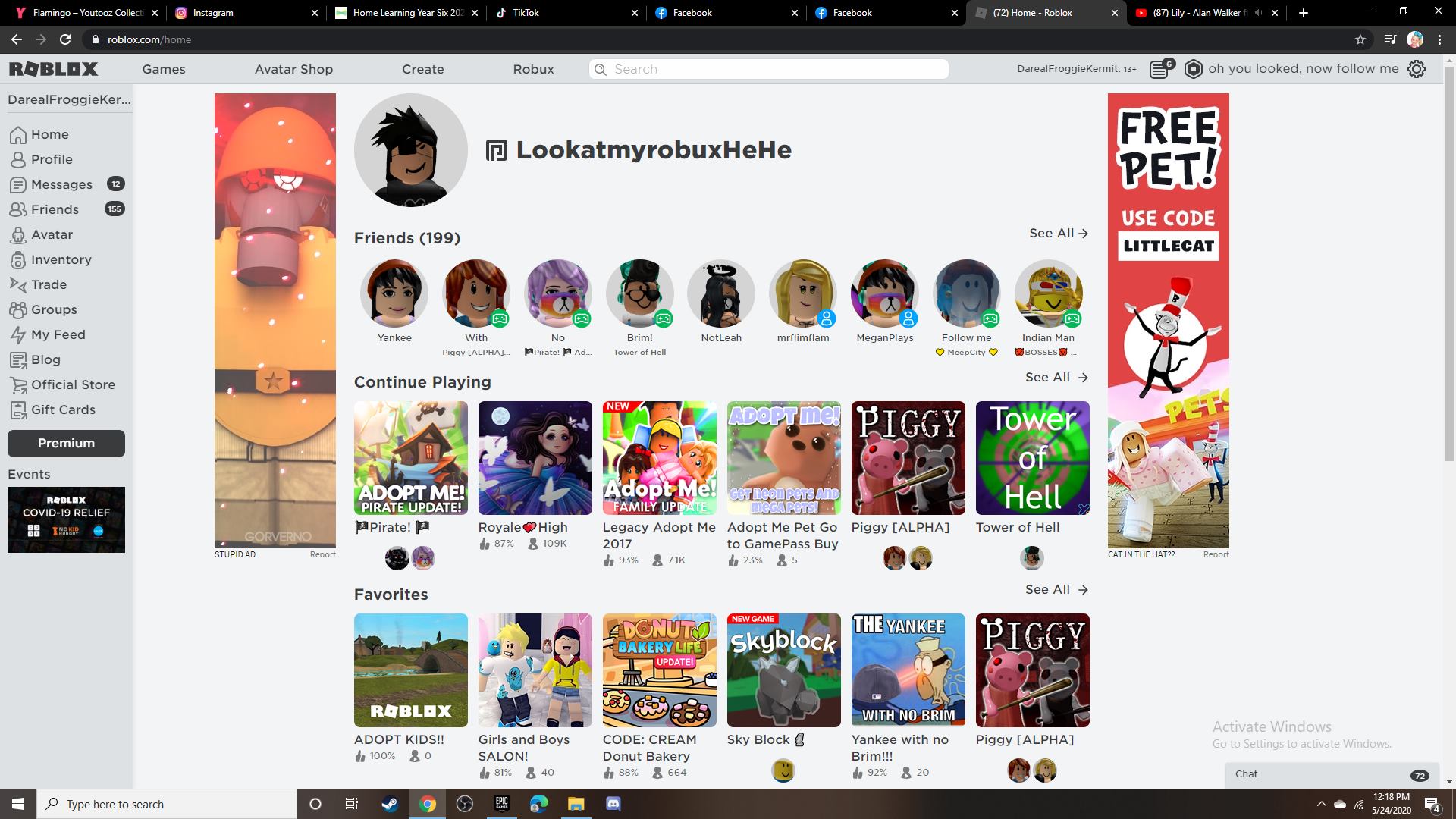See All friends

click(1059, 234)
